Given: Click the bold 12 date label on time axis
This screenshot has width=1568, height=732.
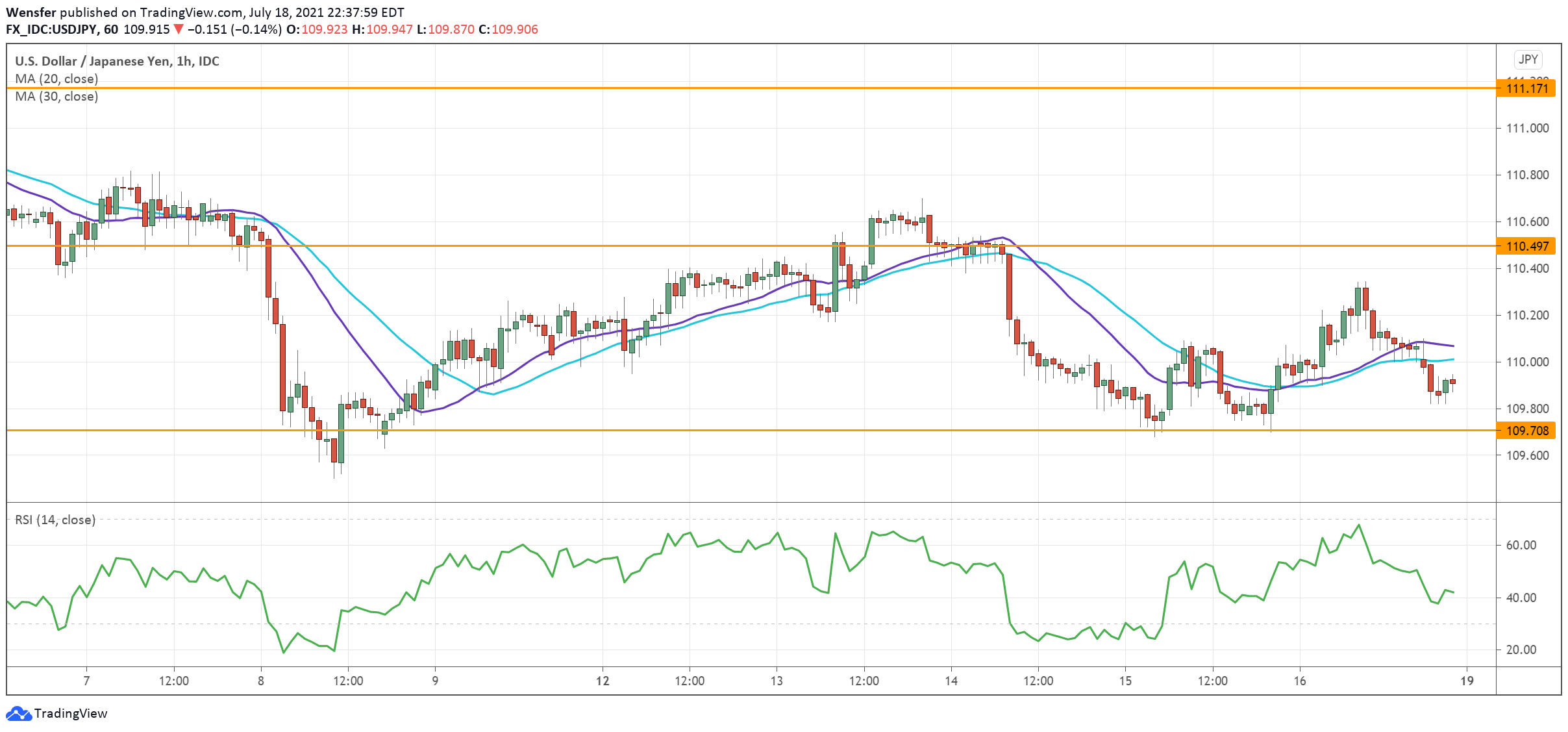Looking at the screenshot, I should tap(603, 681).
